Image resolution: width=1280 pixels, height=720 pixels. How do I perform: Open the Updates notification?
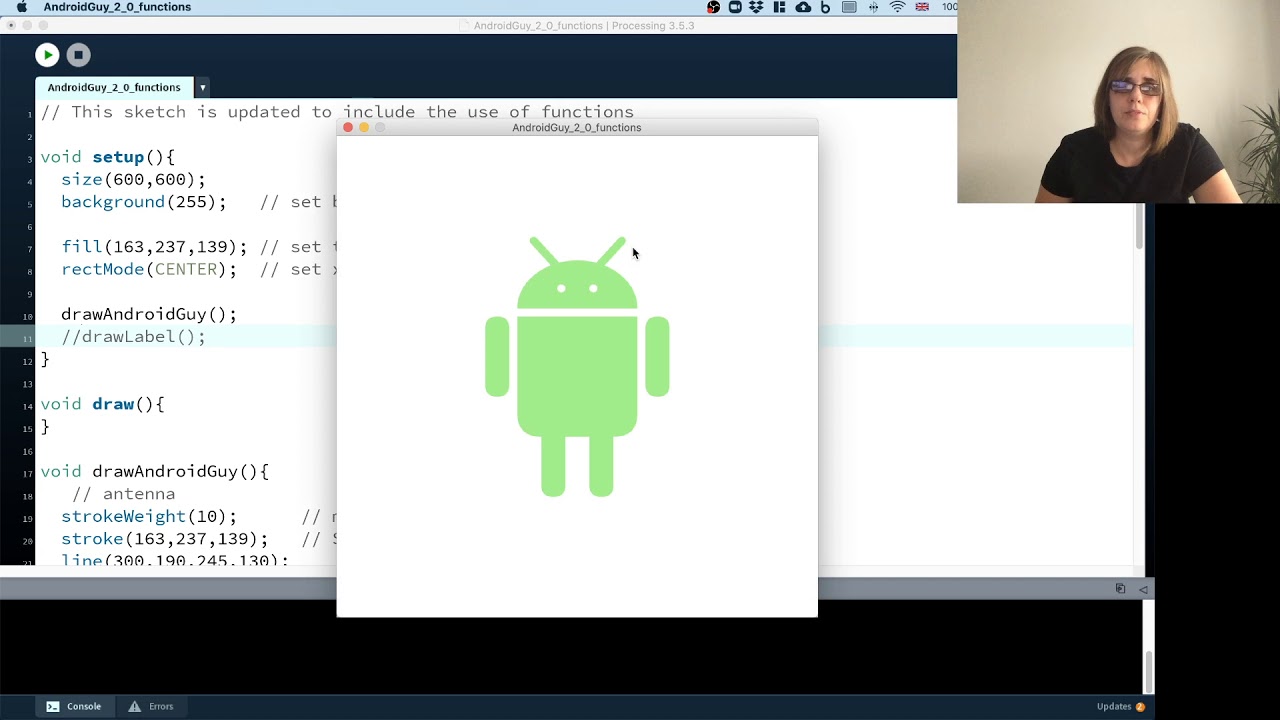click(1120, 706)
